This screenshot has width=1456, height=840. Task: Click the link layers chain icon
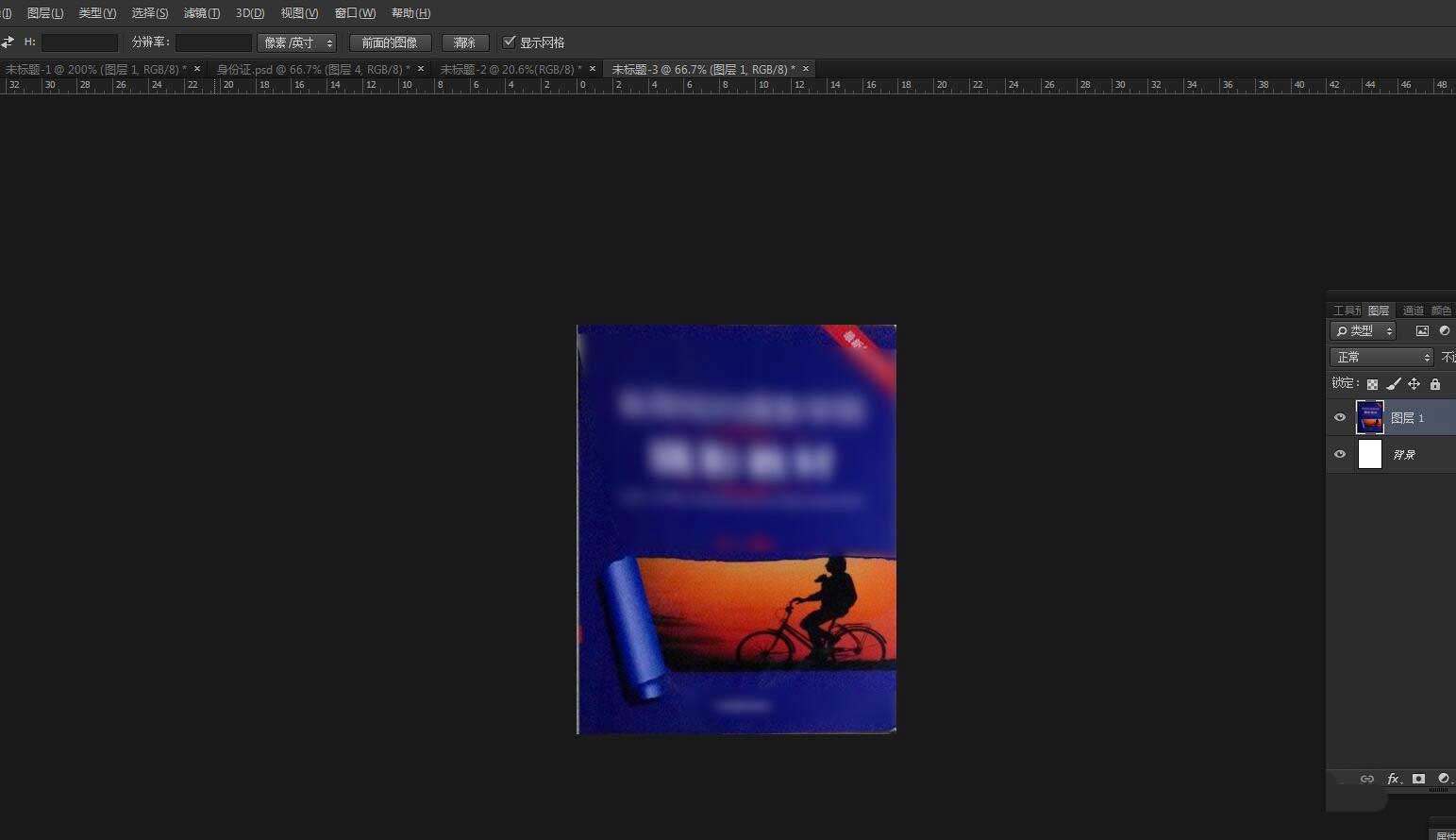1366,779
